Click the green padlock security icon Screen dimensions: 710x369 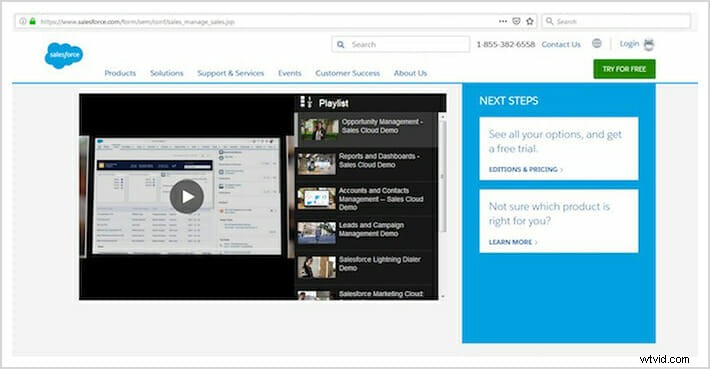click(x=33, y=21)
